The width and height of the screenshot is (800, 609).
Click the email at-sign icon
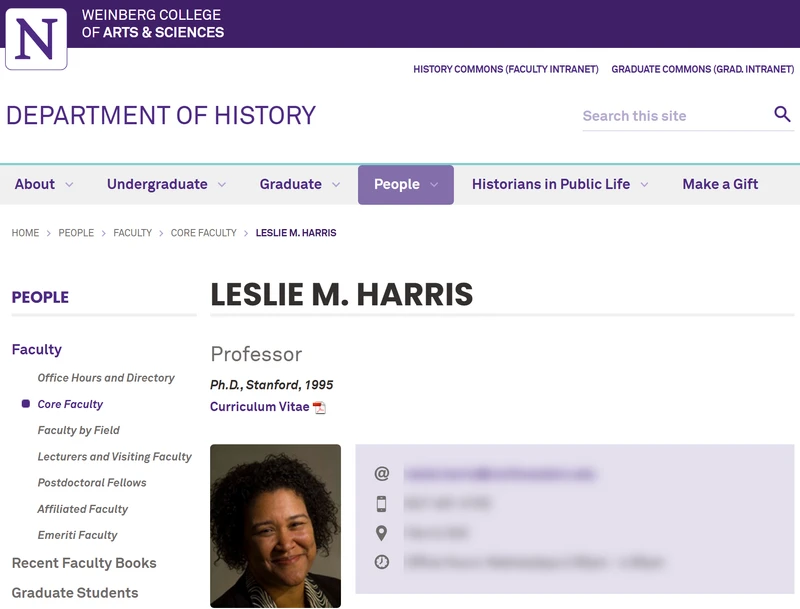click(x=382, y=474)
